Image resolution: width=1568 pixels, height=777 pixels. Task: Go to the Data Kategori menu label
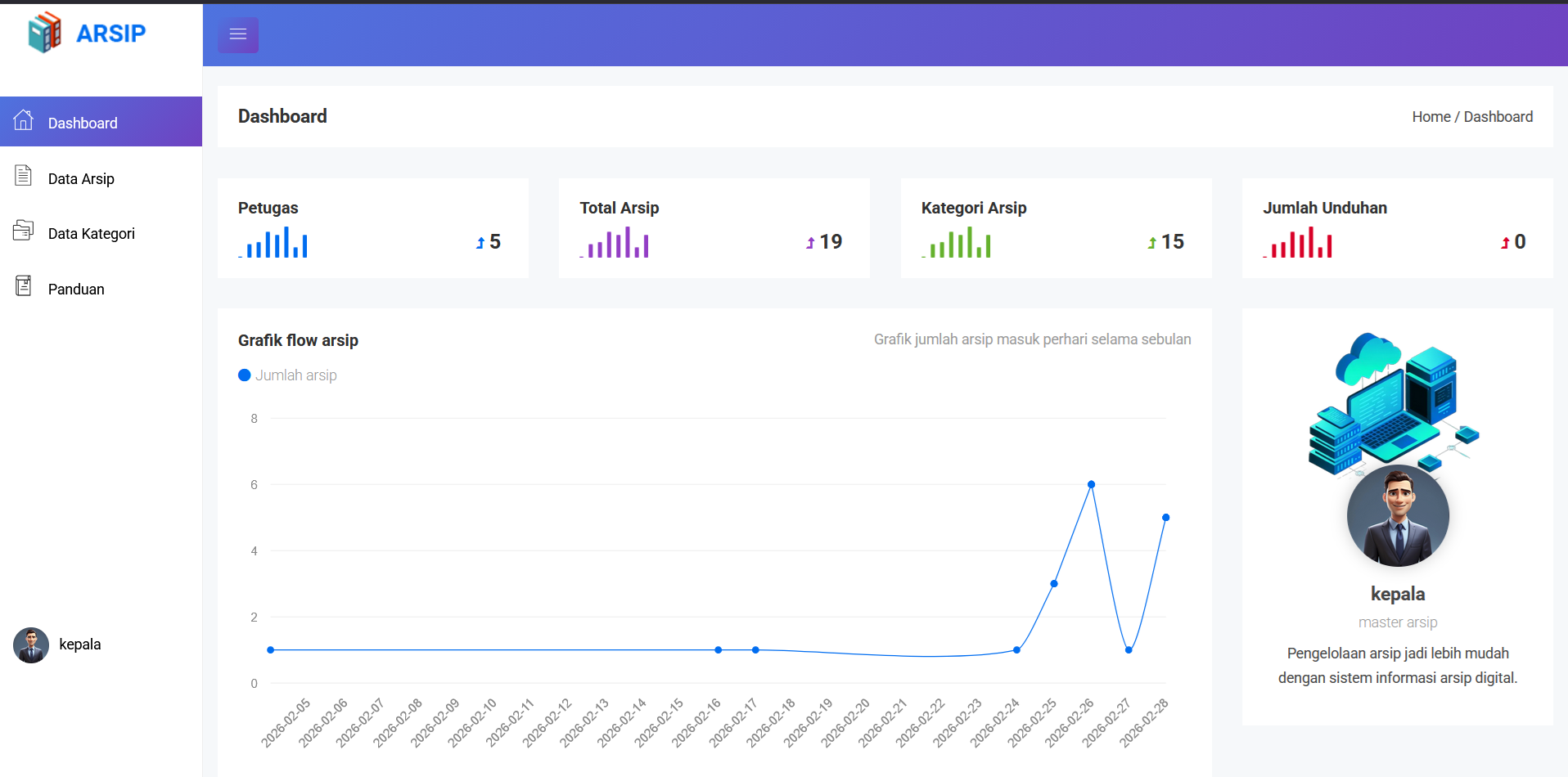click(x=92, y=233)
